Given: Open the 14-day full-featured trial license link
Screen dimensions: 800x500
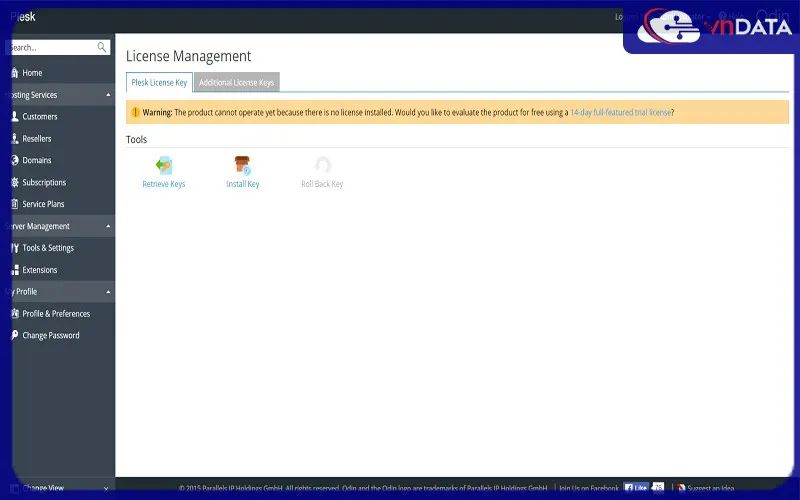Looking at the screenshot, I should 620,112.
